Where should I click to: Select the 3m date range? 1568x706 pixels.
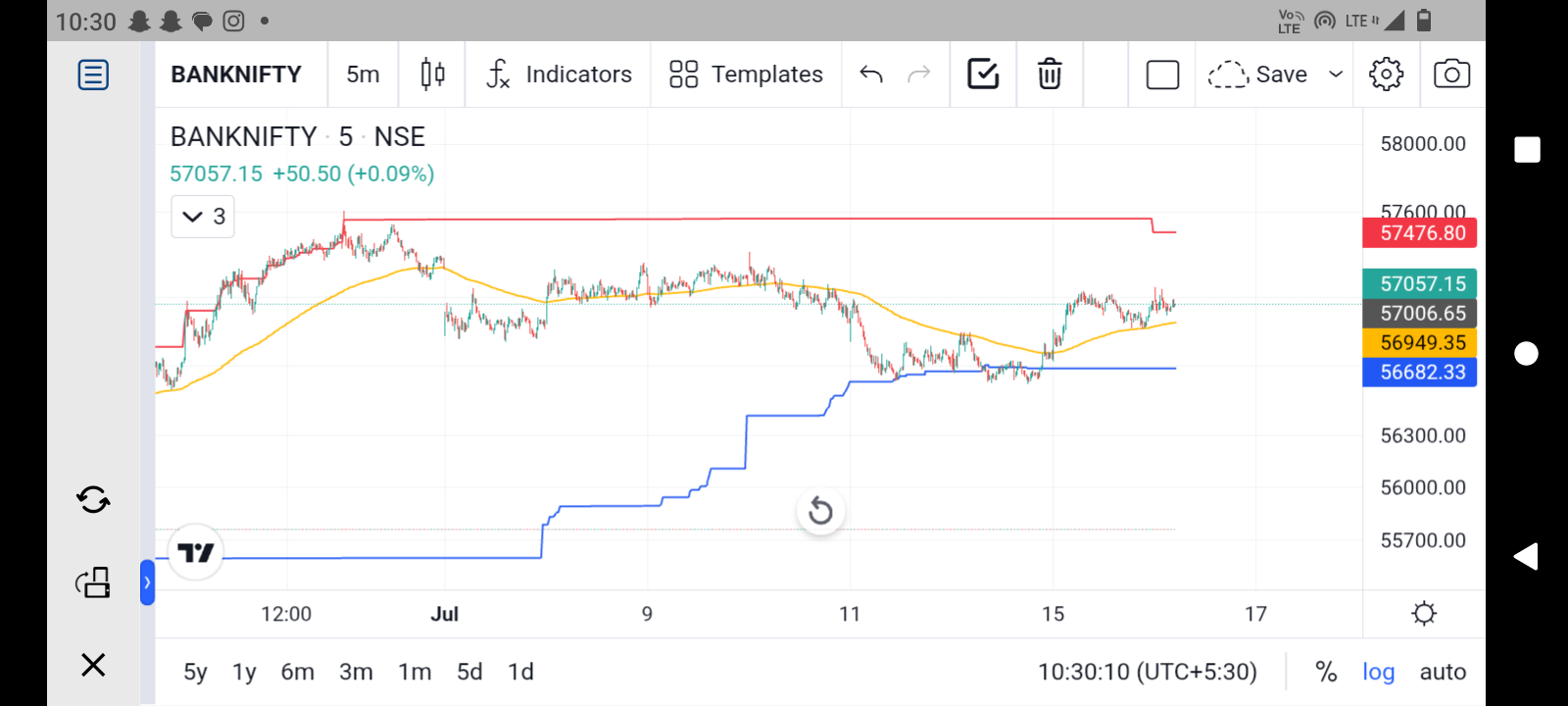tap(356, 672)
